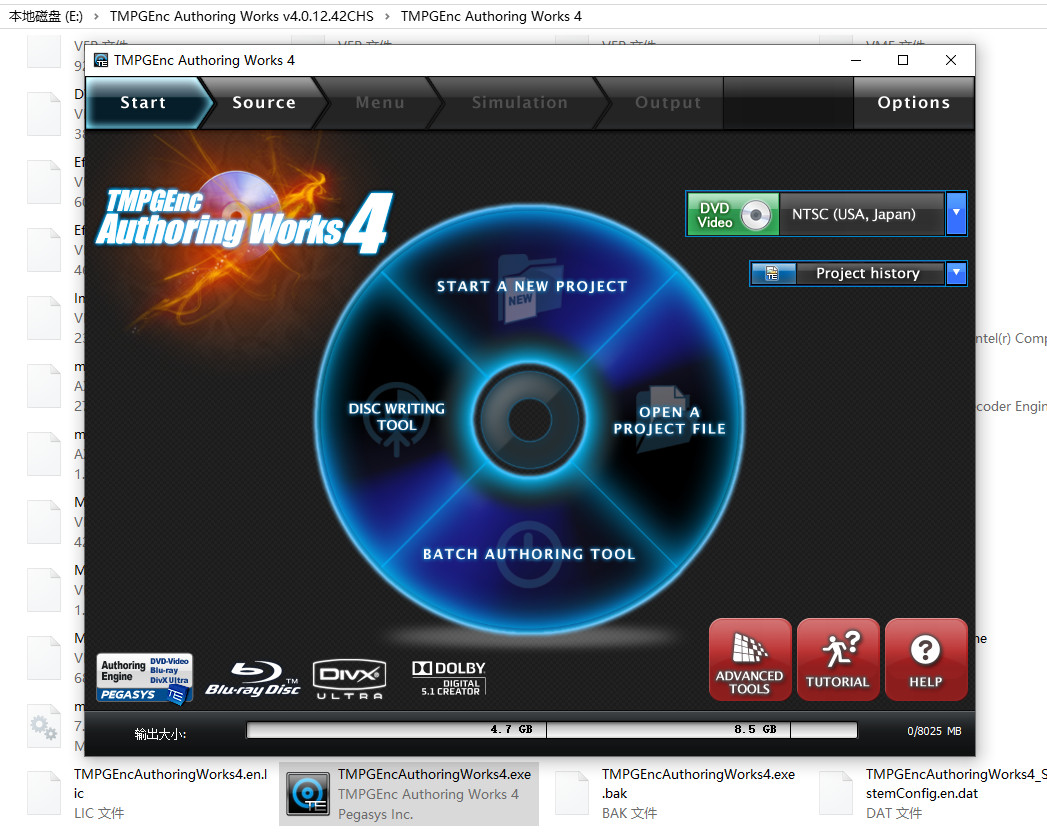This screenshot has width=1047, height=836.
Task: Select the Output tab
Action: pyautogui.click(x=668, y=103)
